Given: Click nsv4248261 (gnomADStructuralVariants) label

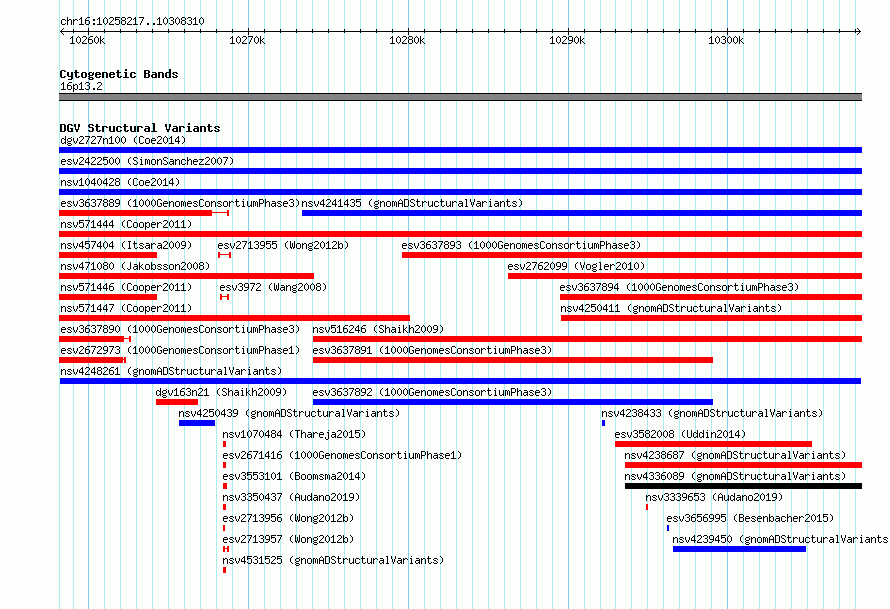Looking at the screenshot, I should [171, 371].
